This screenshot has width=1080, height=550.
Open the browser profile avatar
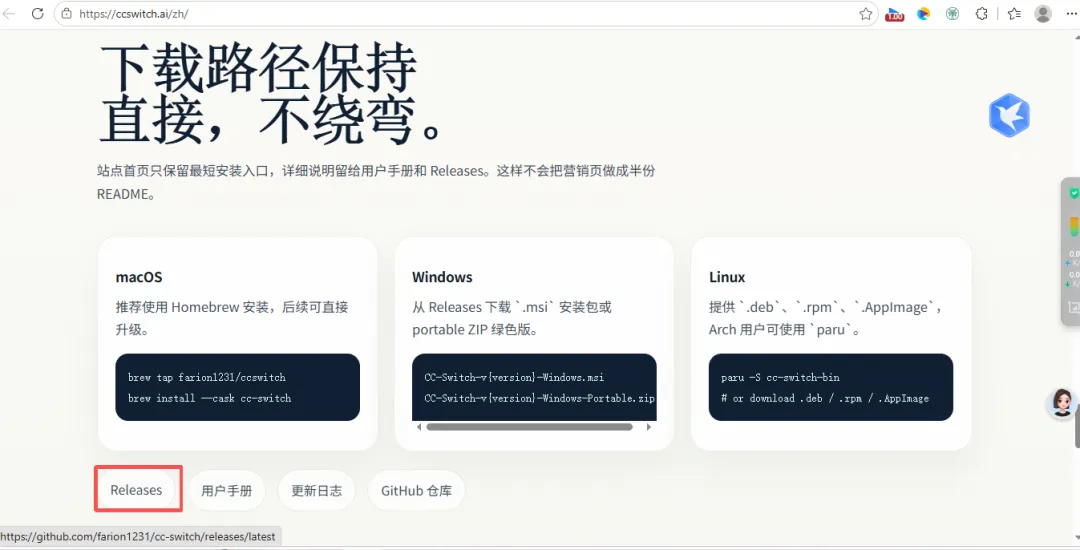click(x=1043, y=13)
